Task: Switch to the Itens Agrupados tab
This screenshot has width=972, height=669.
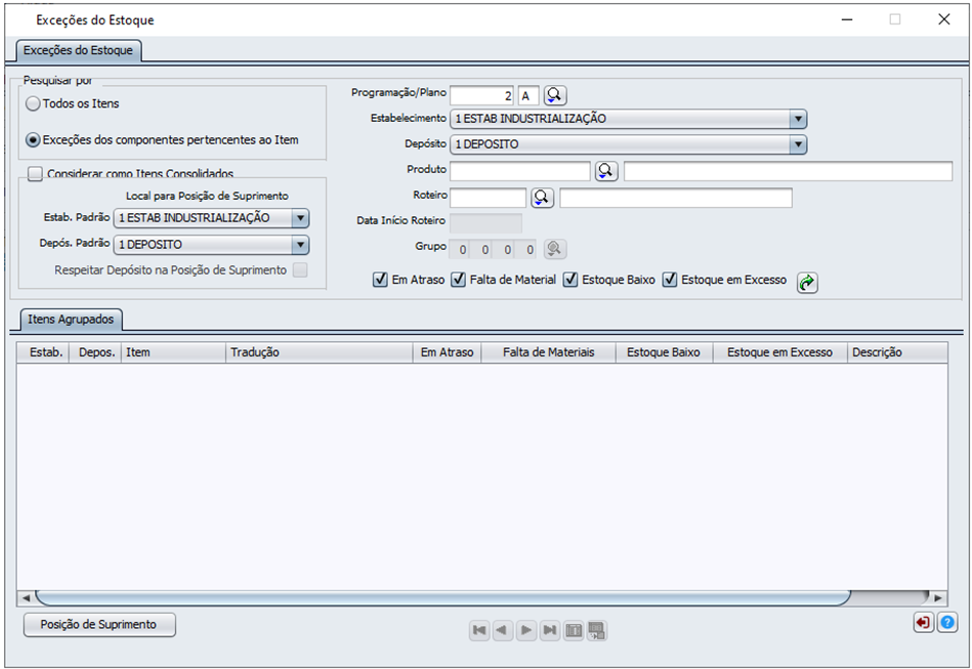Action: [71, 320]
